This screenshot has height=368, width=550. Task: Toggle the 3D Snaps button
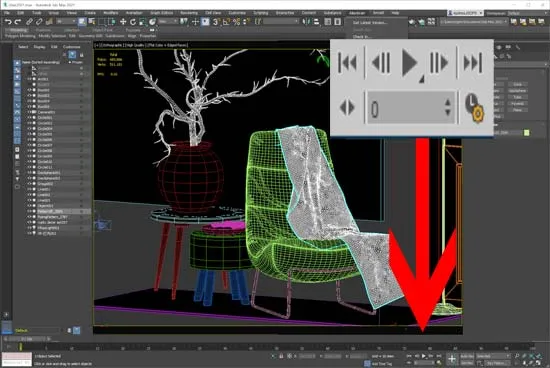[216, 22]
